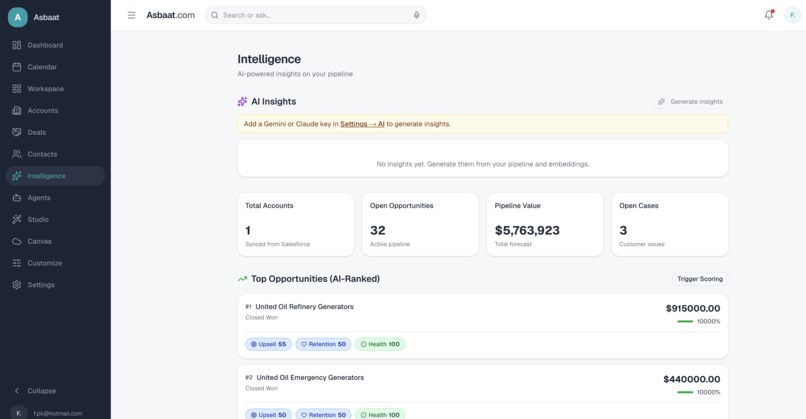Open the Customize menu item

click(x=56, y=263)
